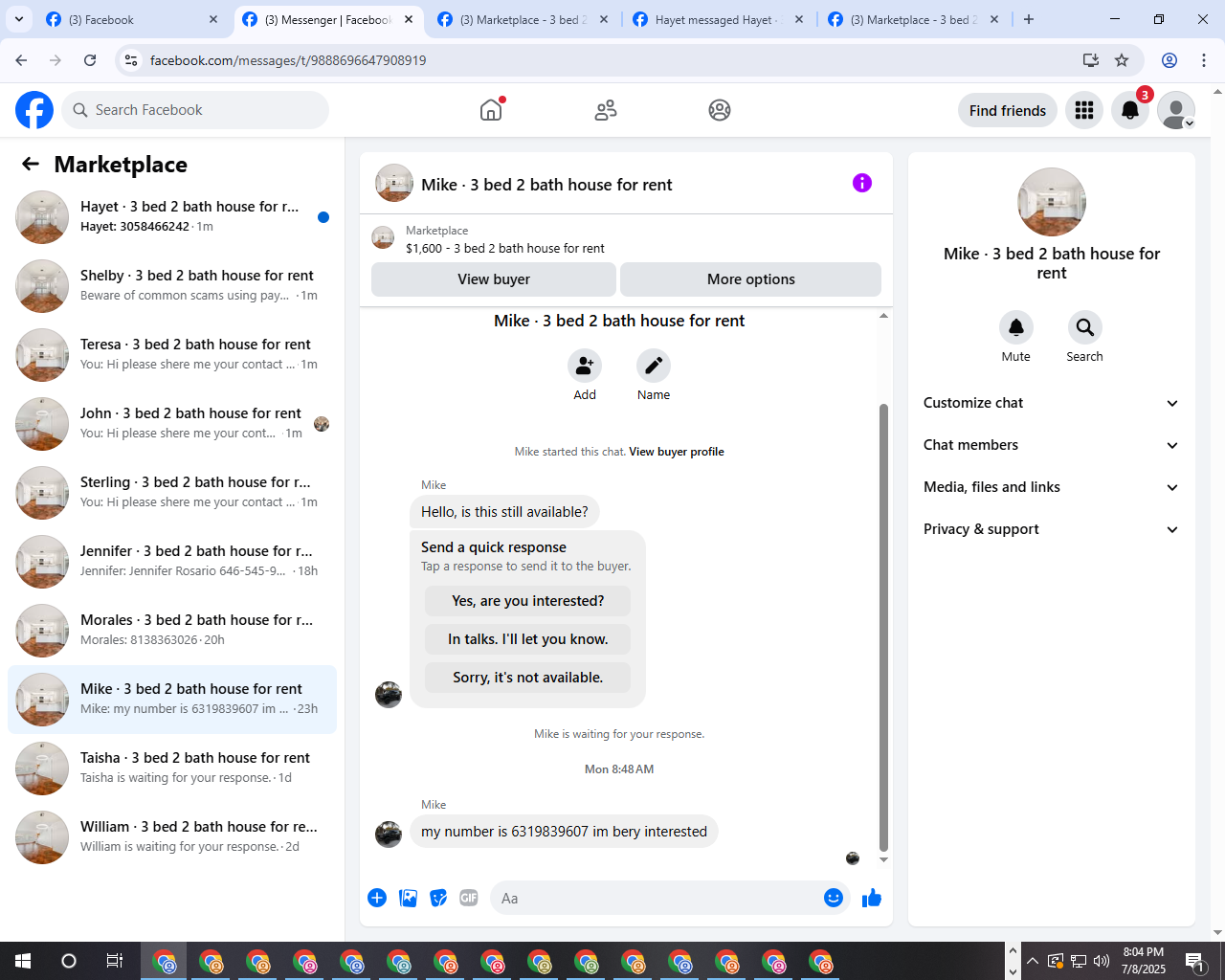Attach a photo using image icon
The width and height of the screenshot is (1225, 980).
[408, 898]
